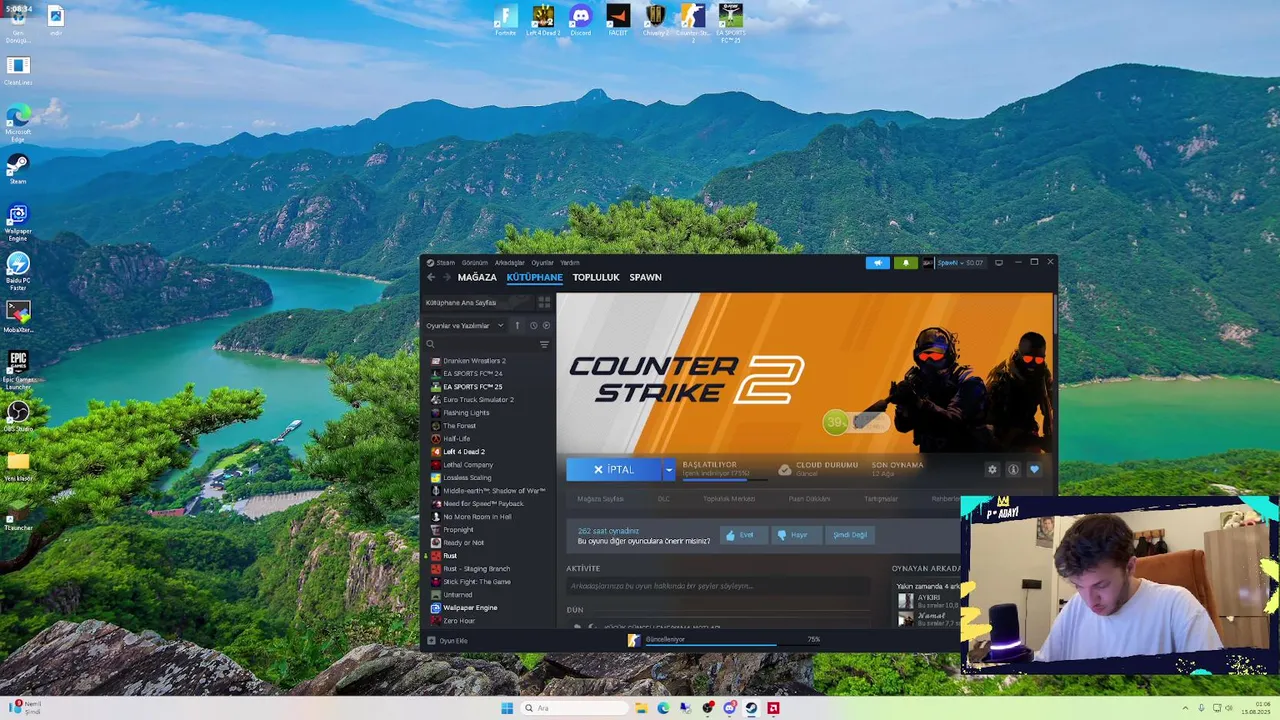
Task: Open the Counter-Strike 2 desktop shortcut
Action: point(692,22)
